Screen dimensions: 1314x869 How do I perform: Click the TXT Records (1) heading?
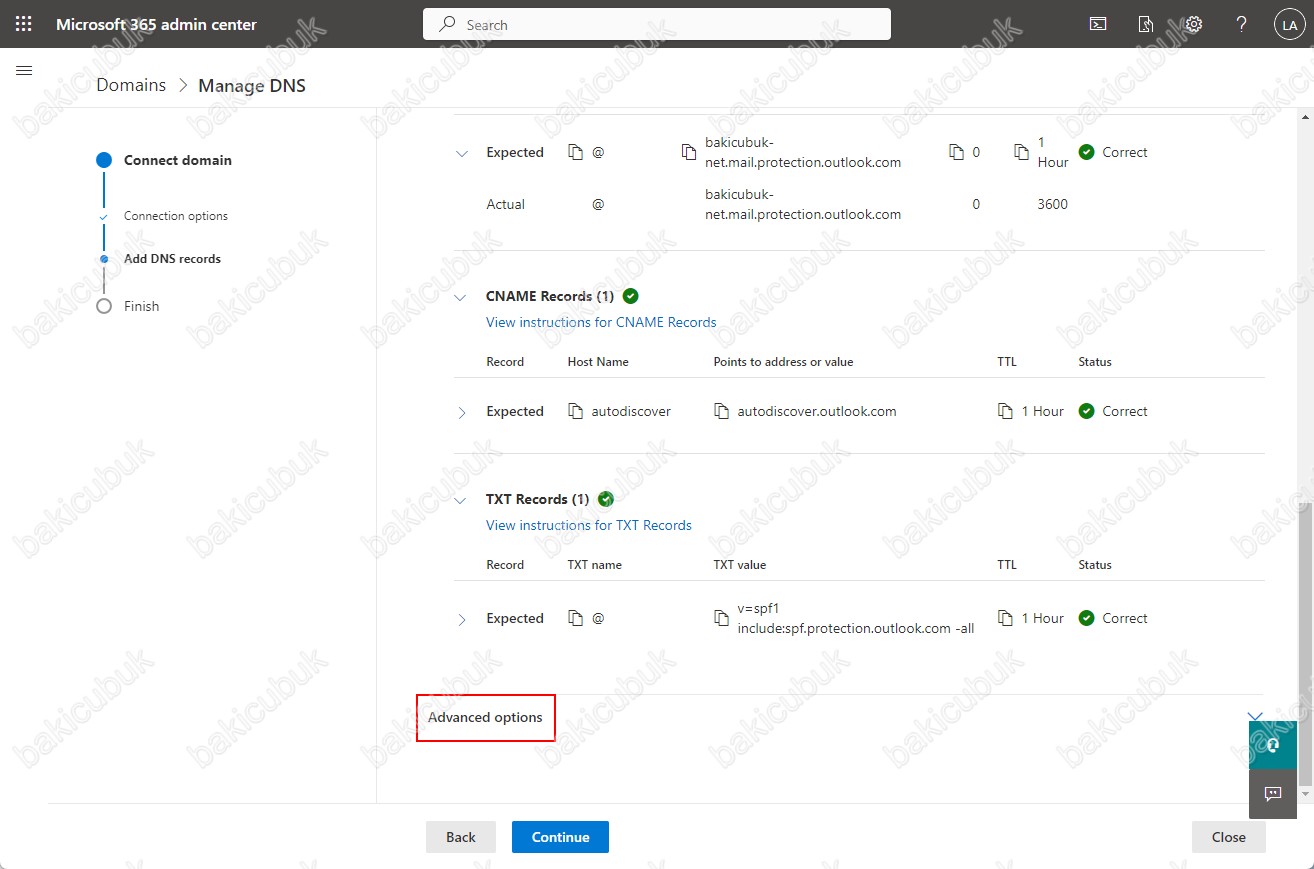[538, 499]
